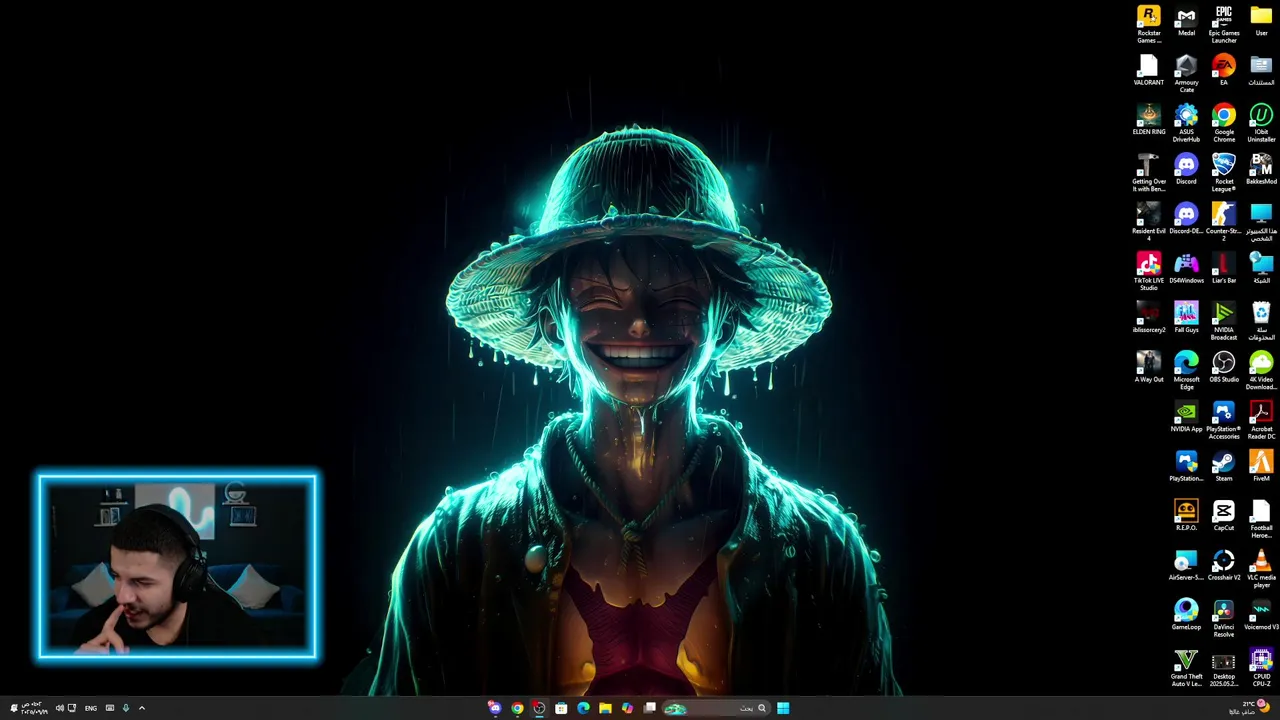
Task: Open Microsoft Store from the taskbar
Action: pos(561,708)
